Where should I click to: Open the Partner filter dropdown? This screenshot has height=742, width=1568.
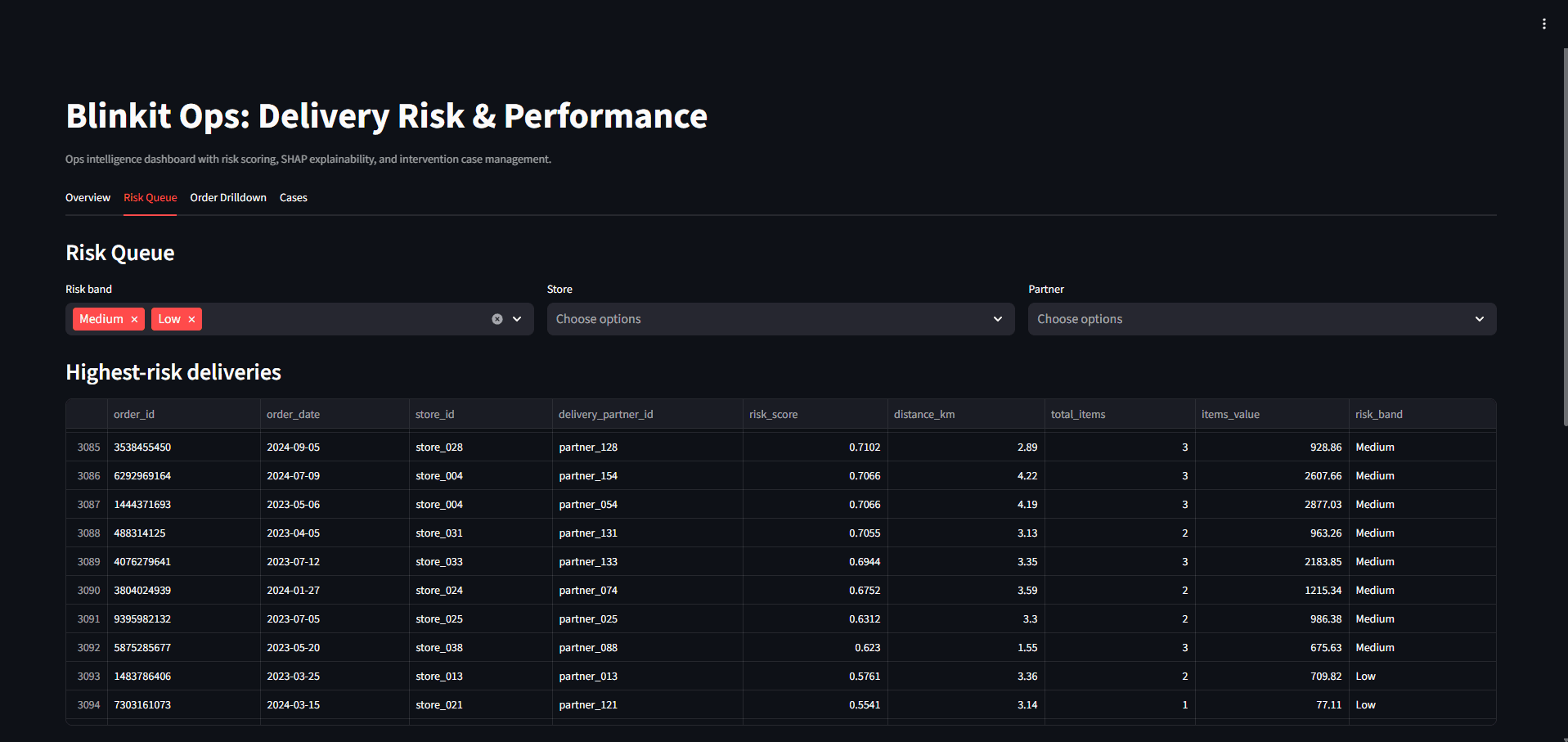tap(1262, 319)
